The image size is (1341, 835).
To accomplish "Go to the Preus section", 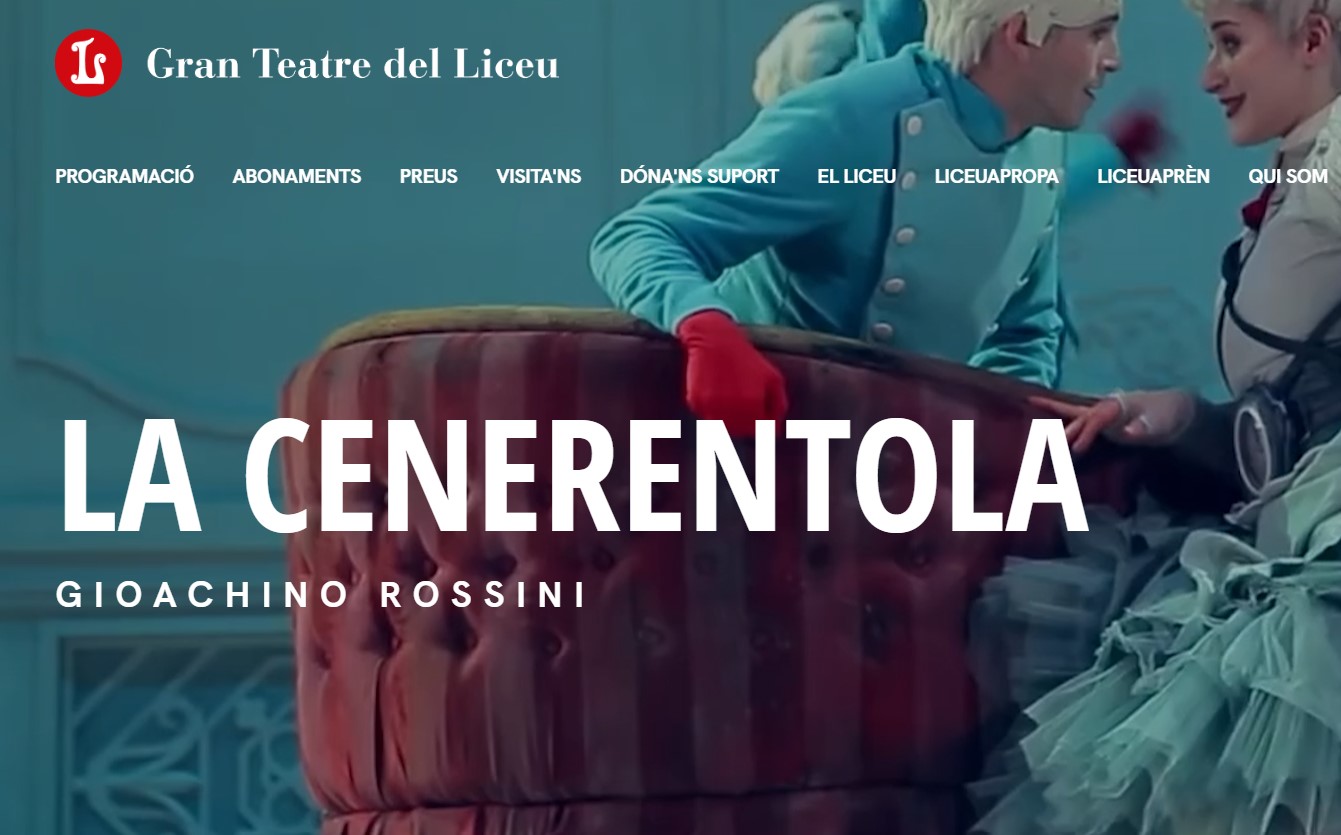I will tap(429, 176).
